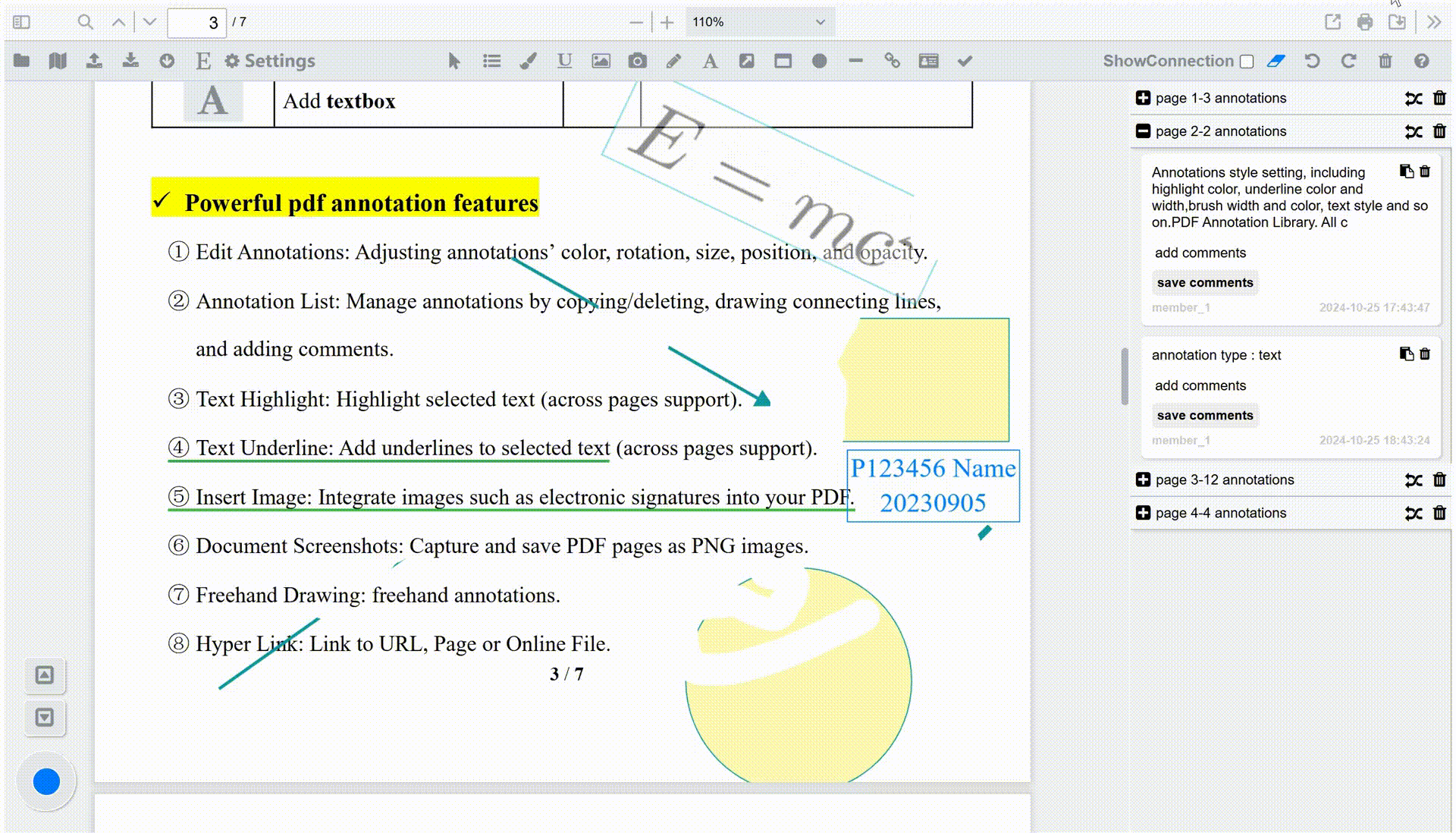Expand the page 1-3 annotations group

[x=1143, y=98]
